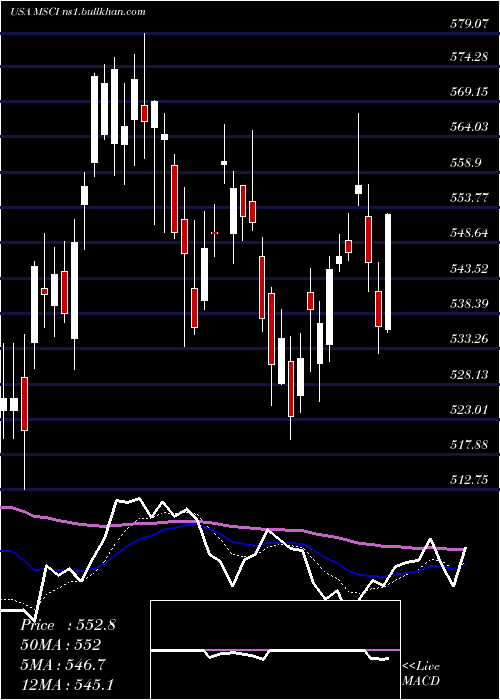Screen dimensions: 500x700
Task: Click the 517.88 price axis label
Action: click(469, 445)
